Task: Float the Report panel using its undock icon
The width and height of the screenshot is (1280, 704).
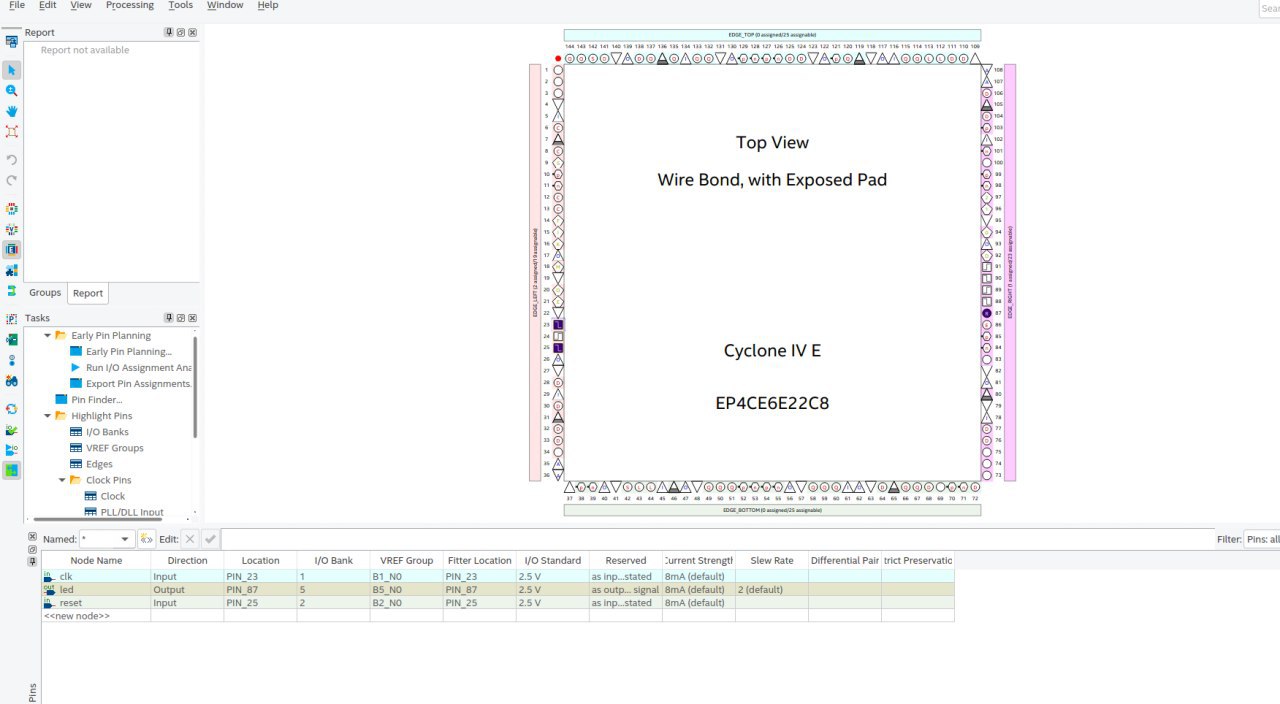Action: pos(181,32)
